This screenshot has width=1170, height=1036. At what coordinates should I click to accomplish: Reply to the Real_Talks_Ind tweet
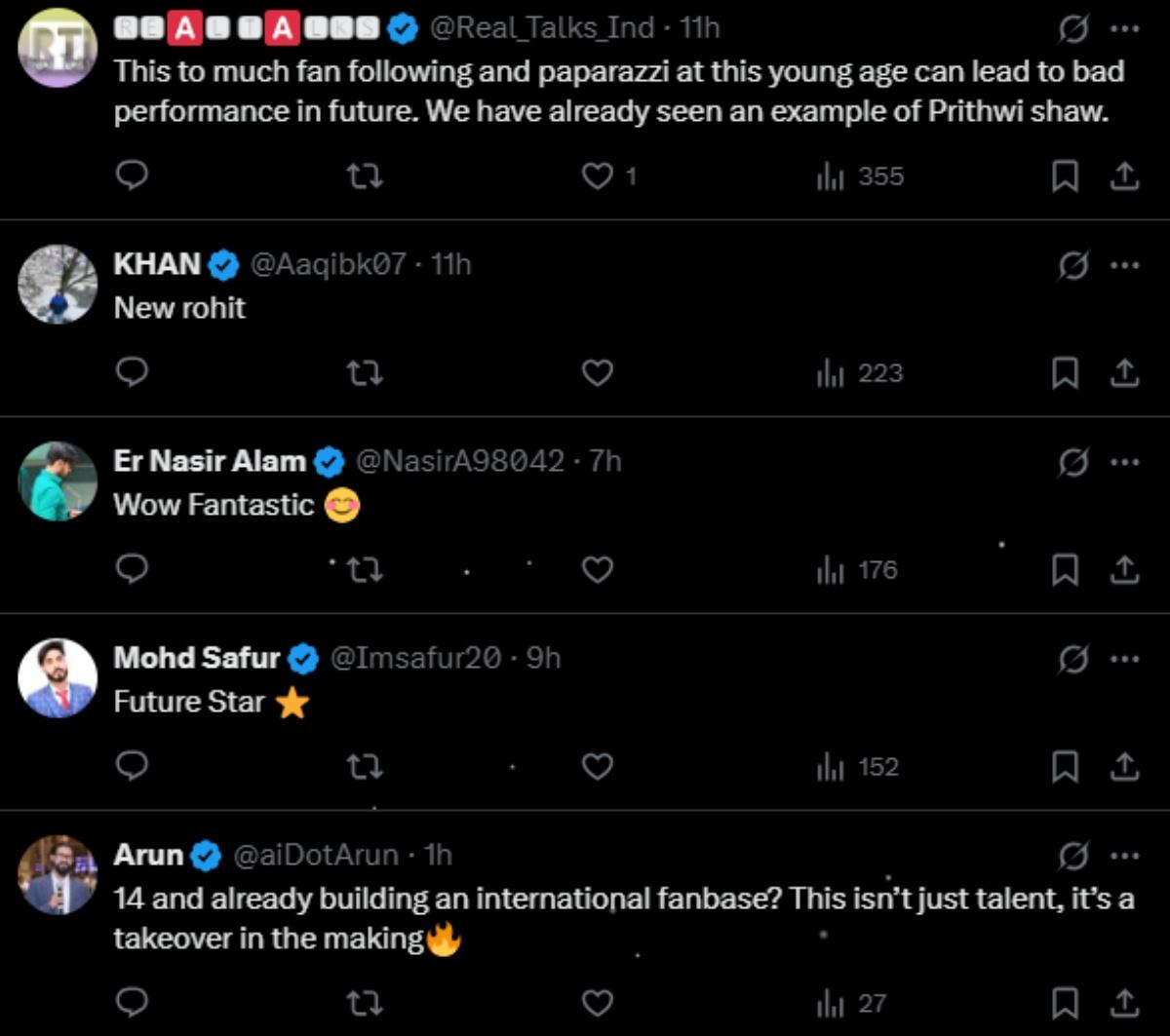pyautogui.click(x=131, y=176)
